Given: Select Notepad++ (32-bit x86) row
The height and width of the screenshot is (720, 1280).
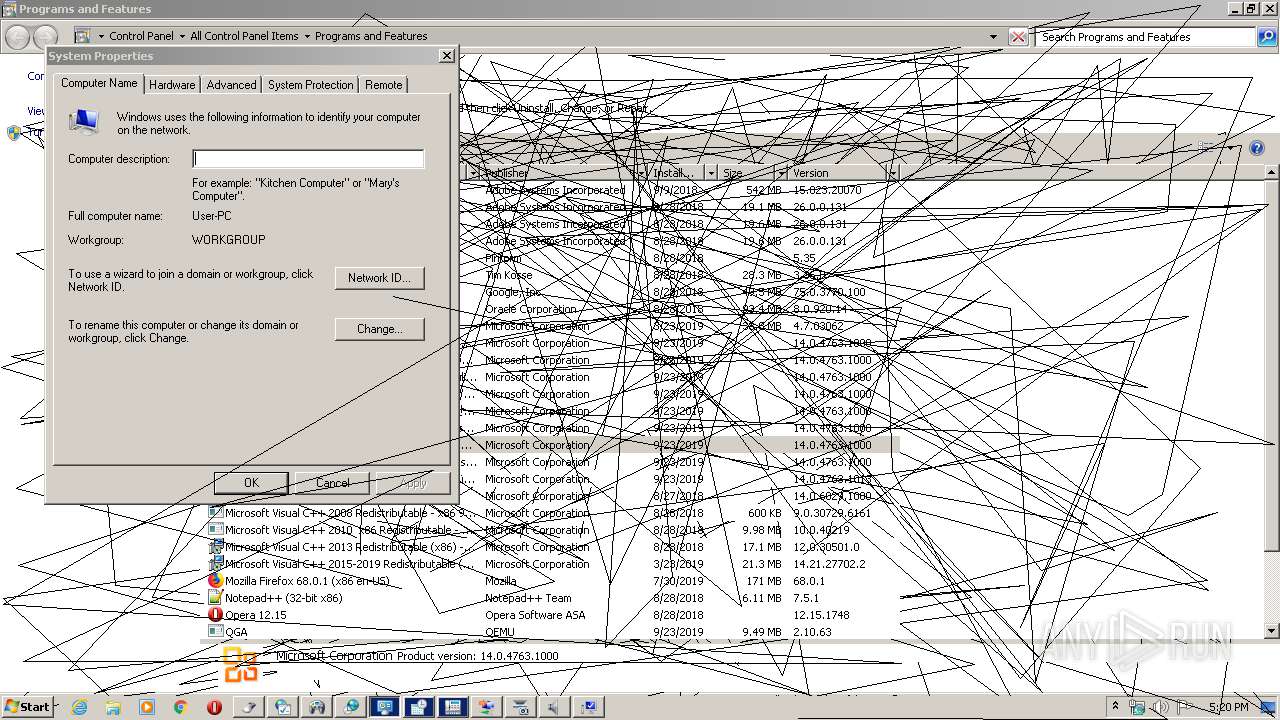Looking at the screenshot, I should point(552,598).
